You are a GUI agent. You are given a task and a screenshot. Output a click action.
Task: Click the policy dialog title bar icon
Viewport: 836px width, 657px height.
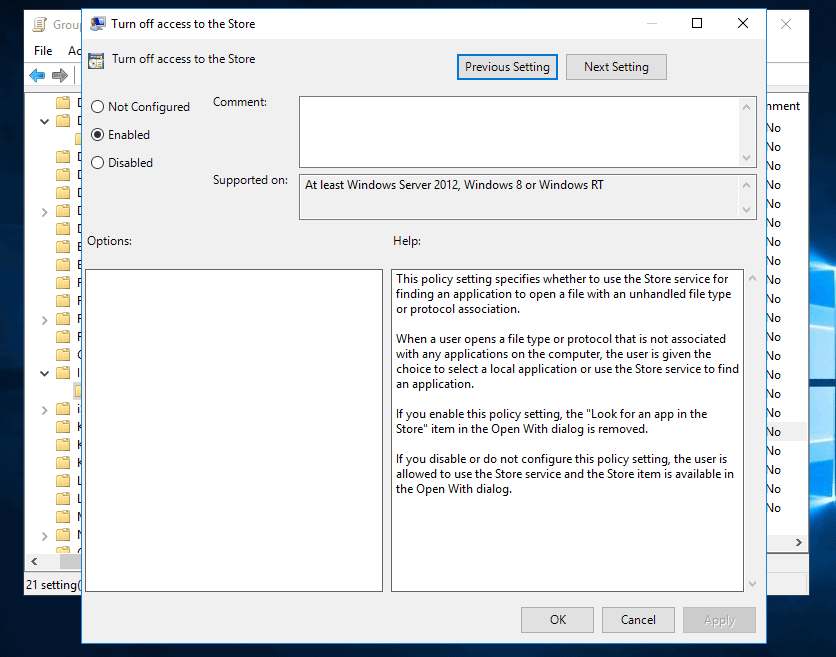[98, 23]
